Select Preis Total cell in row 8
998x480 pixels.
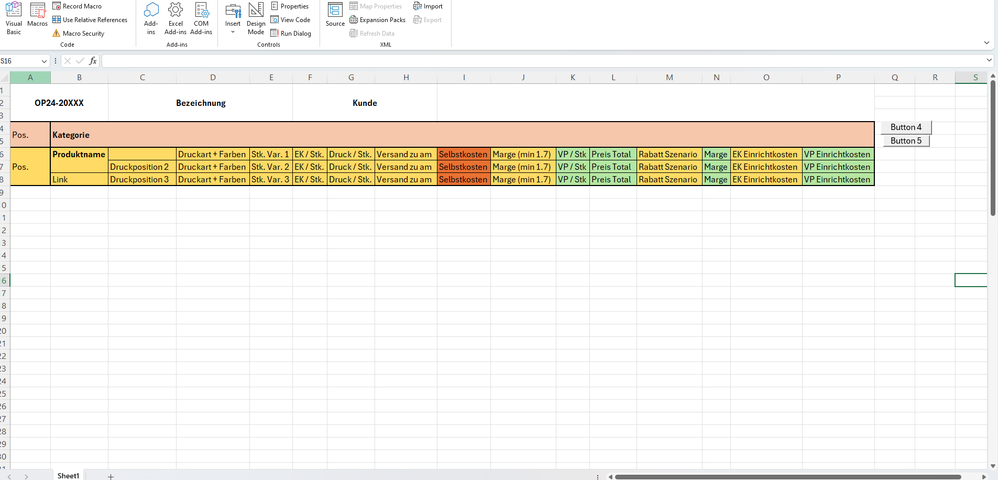[613, 180]
